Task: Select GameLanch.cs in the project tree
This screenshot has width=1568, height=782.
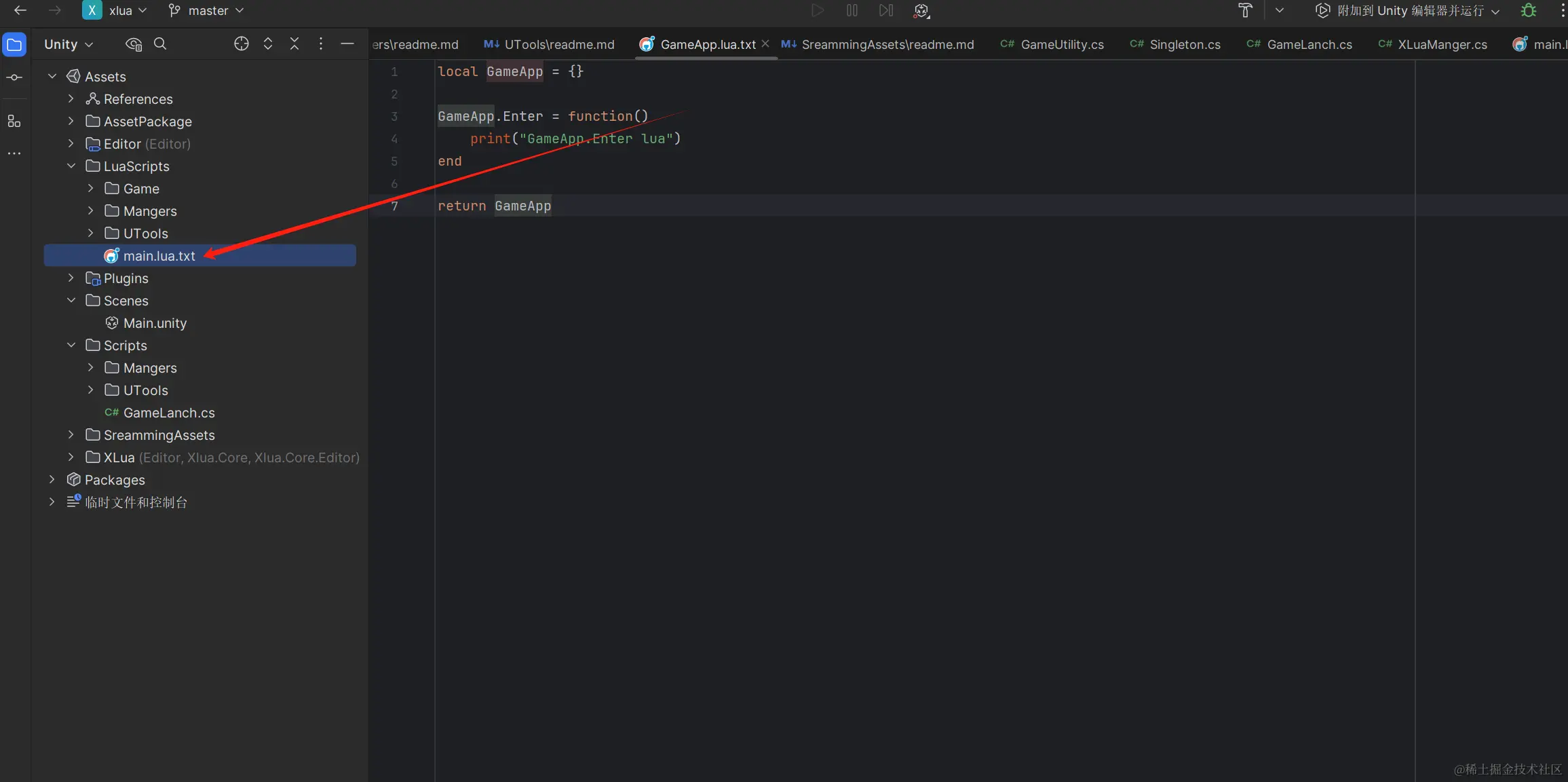Action: [x=169, y=413]
